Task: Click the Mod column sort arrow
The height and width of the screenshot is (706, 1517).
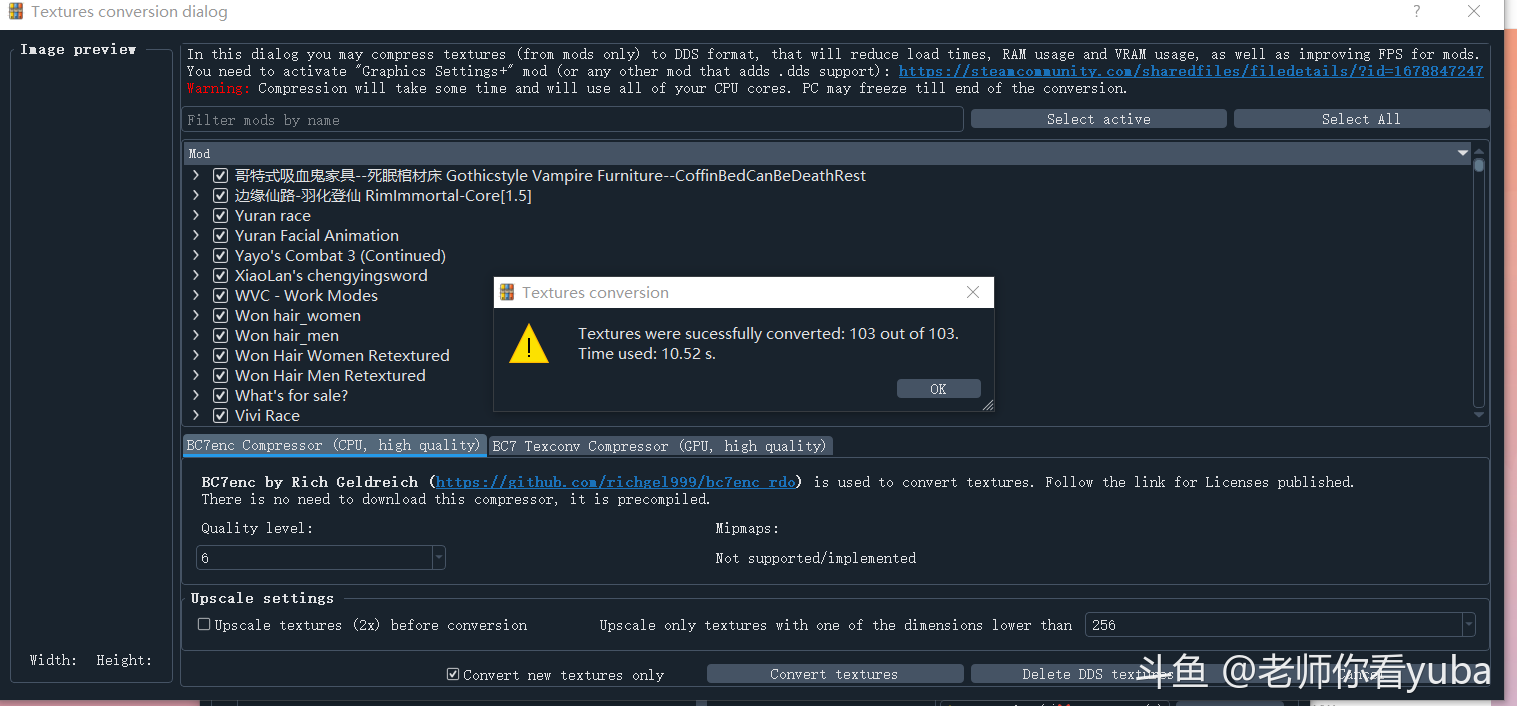Action: 1463,154
